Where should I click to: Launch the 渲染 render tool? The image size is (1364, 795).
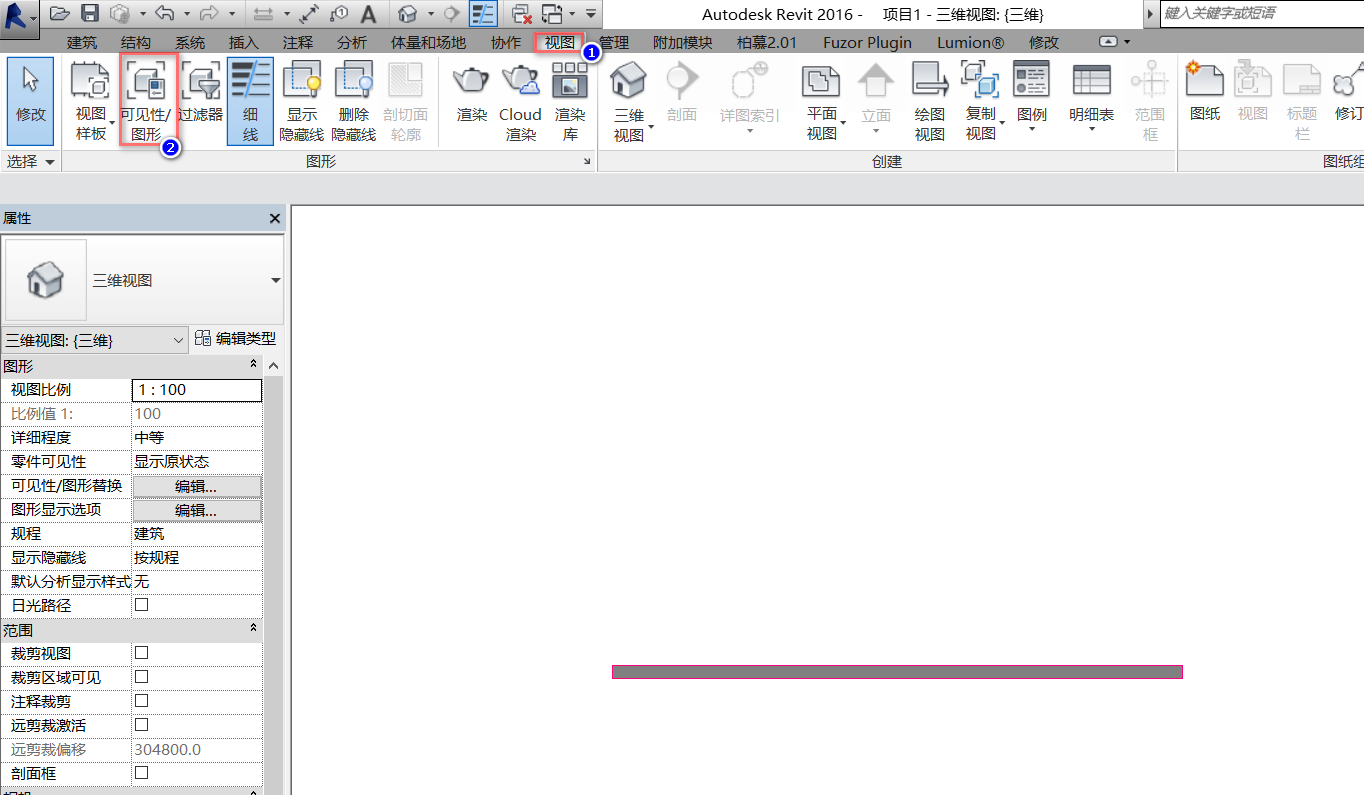[x=472, y=92]
